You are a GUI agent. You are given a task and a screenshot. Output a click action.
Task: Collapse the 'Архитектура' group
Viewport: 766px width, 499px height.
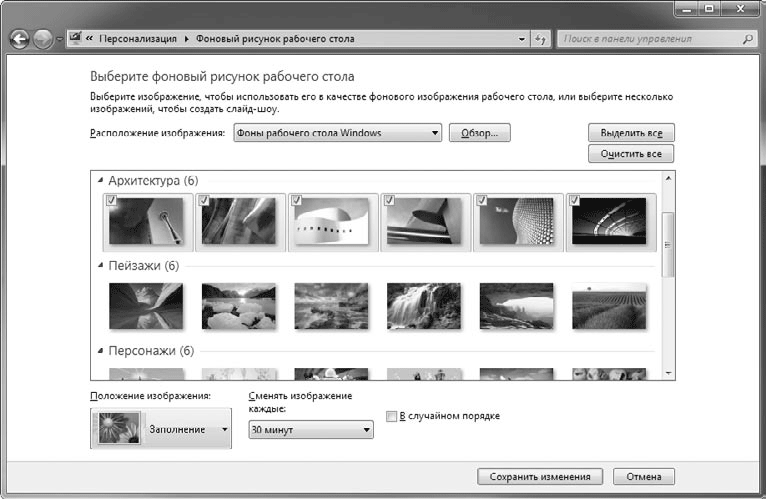click(100, 181)
